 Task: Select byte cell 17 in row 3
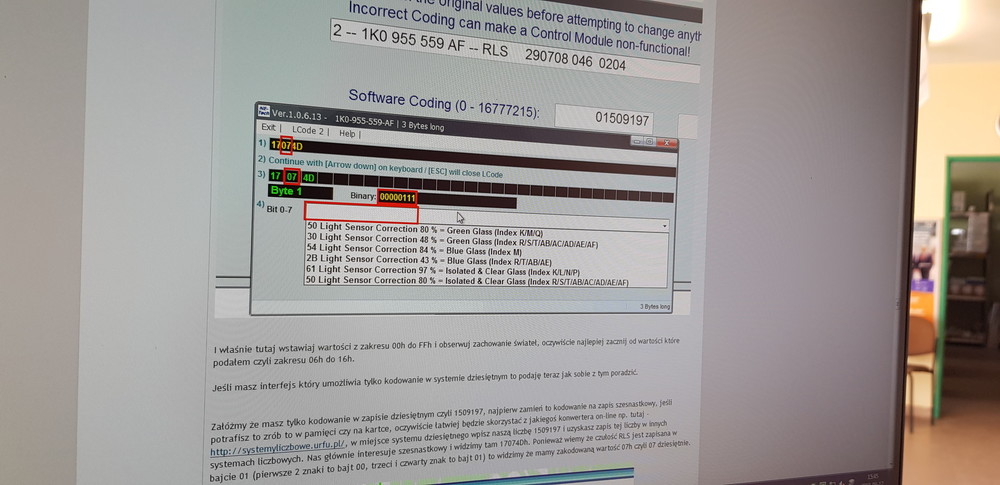pyautogui.click(x=275, y=176)
